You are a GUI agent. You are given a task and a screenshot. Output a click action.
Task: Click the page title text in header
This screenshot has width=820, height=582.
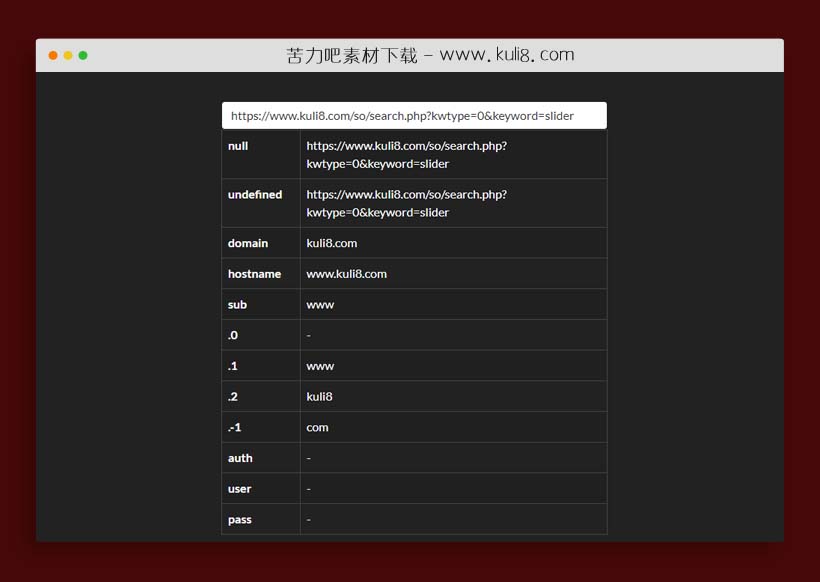click(430, 55)
